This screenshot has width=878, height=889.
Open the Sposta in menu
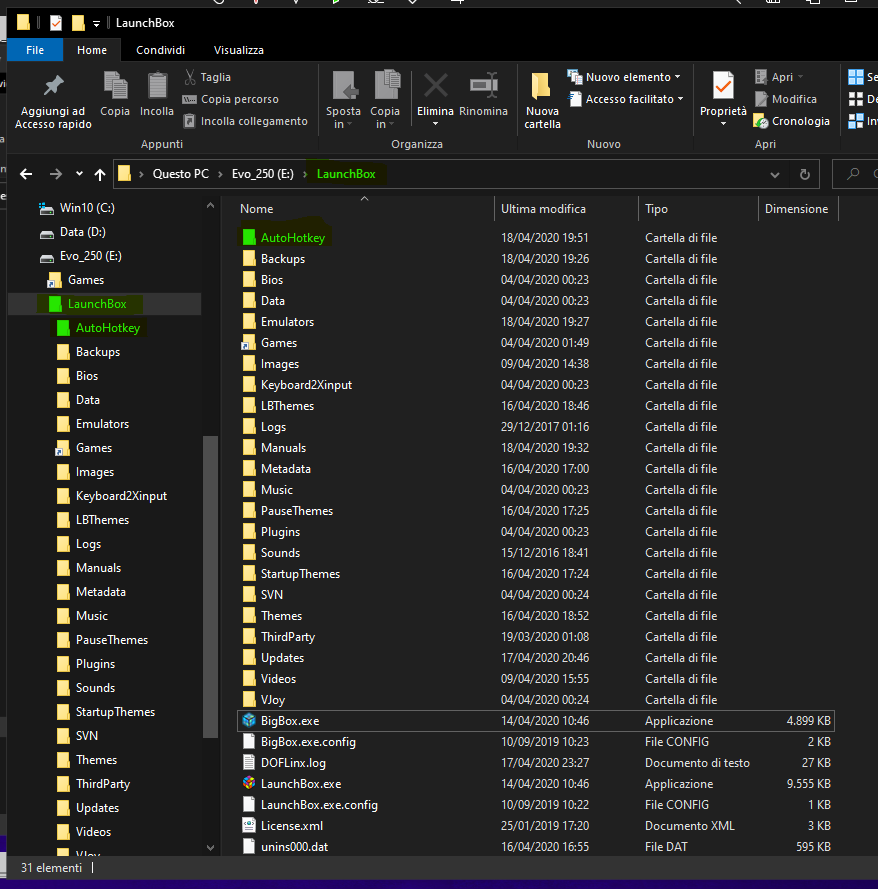tap(343, 100)
